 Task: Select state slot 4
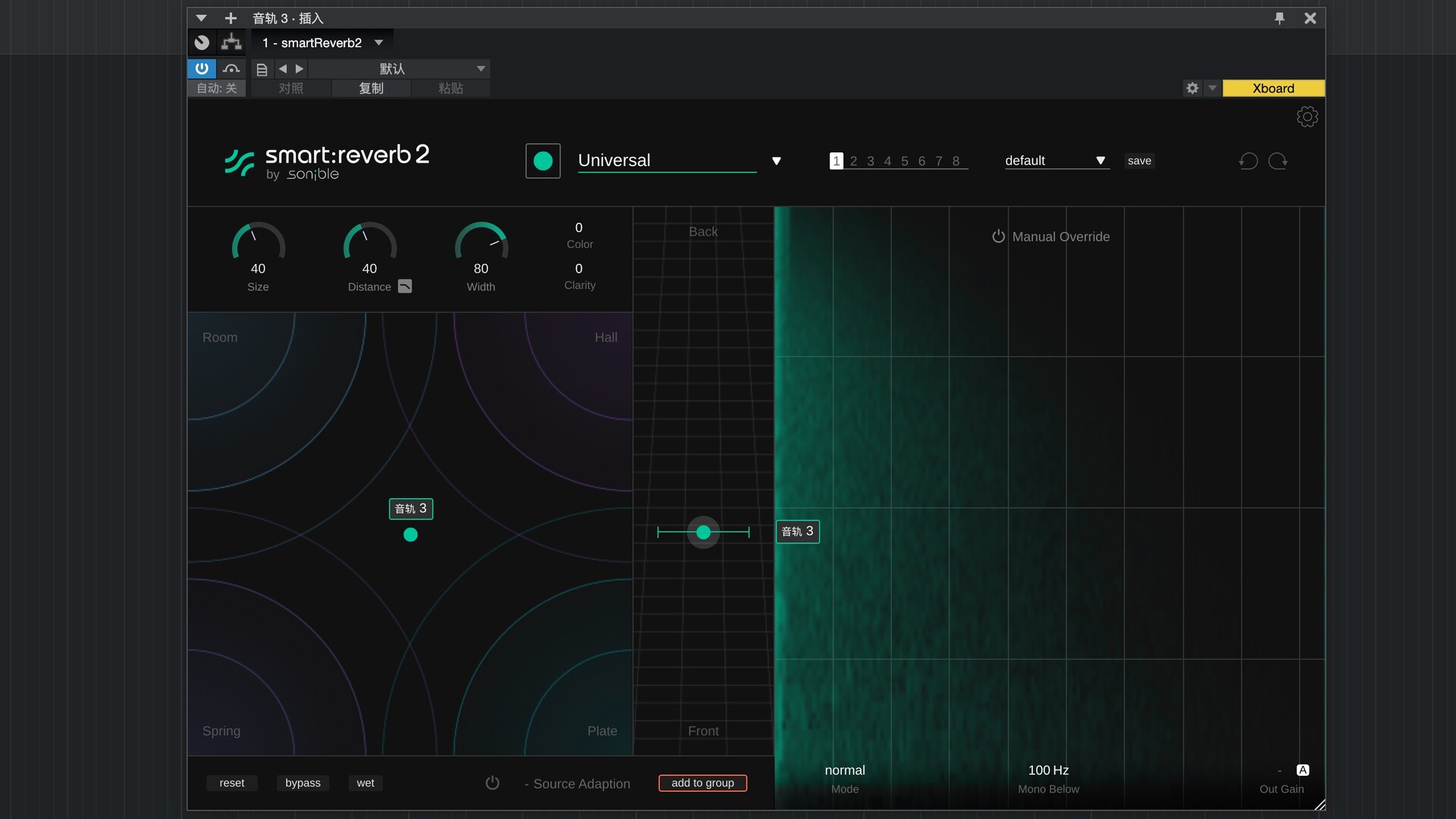tap(887, 161)
